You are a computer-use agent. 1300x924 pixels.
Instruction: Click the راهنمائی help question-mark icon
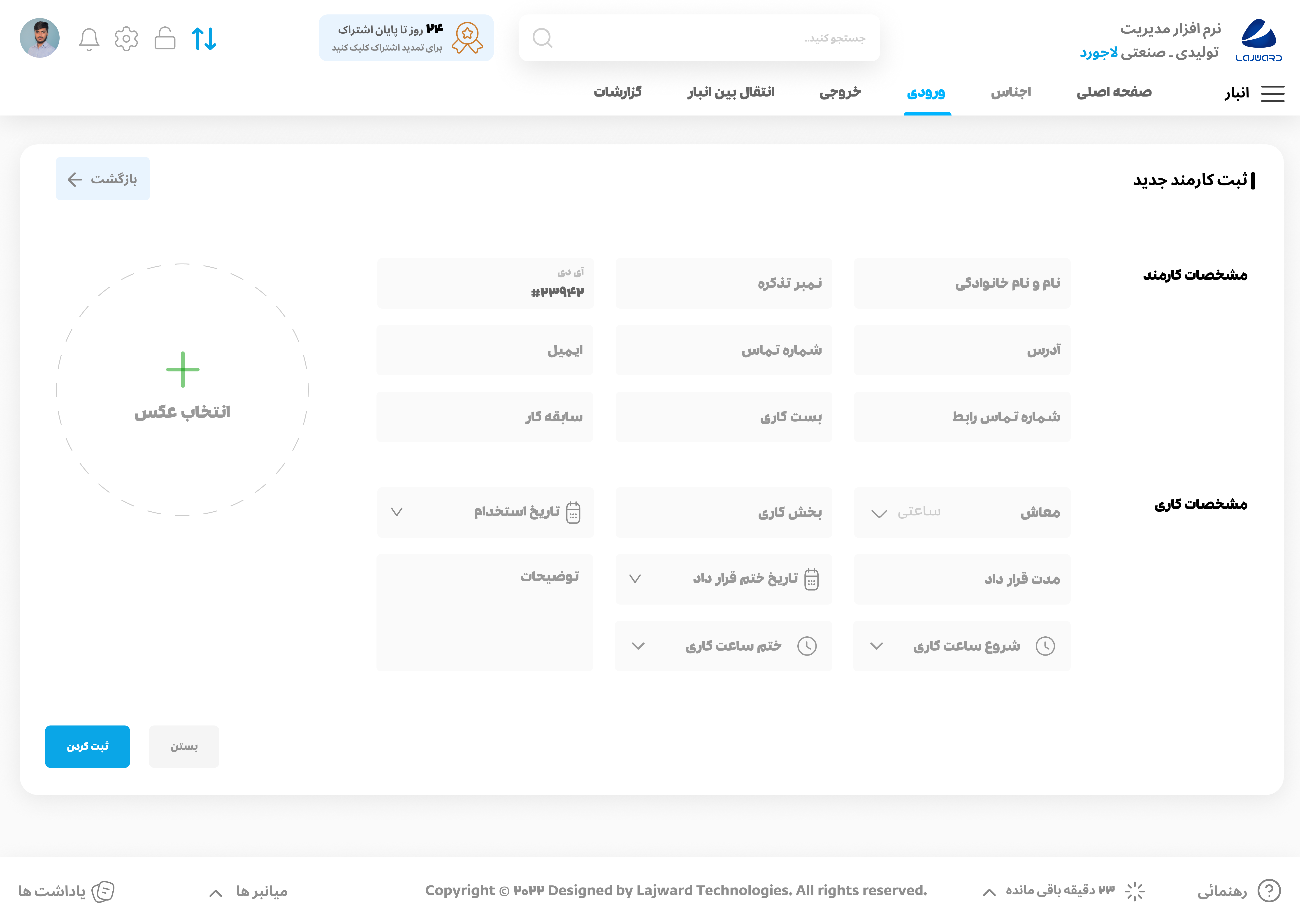pyautogui.click(x=1269, y=890)
